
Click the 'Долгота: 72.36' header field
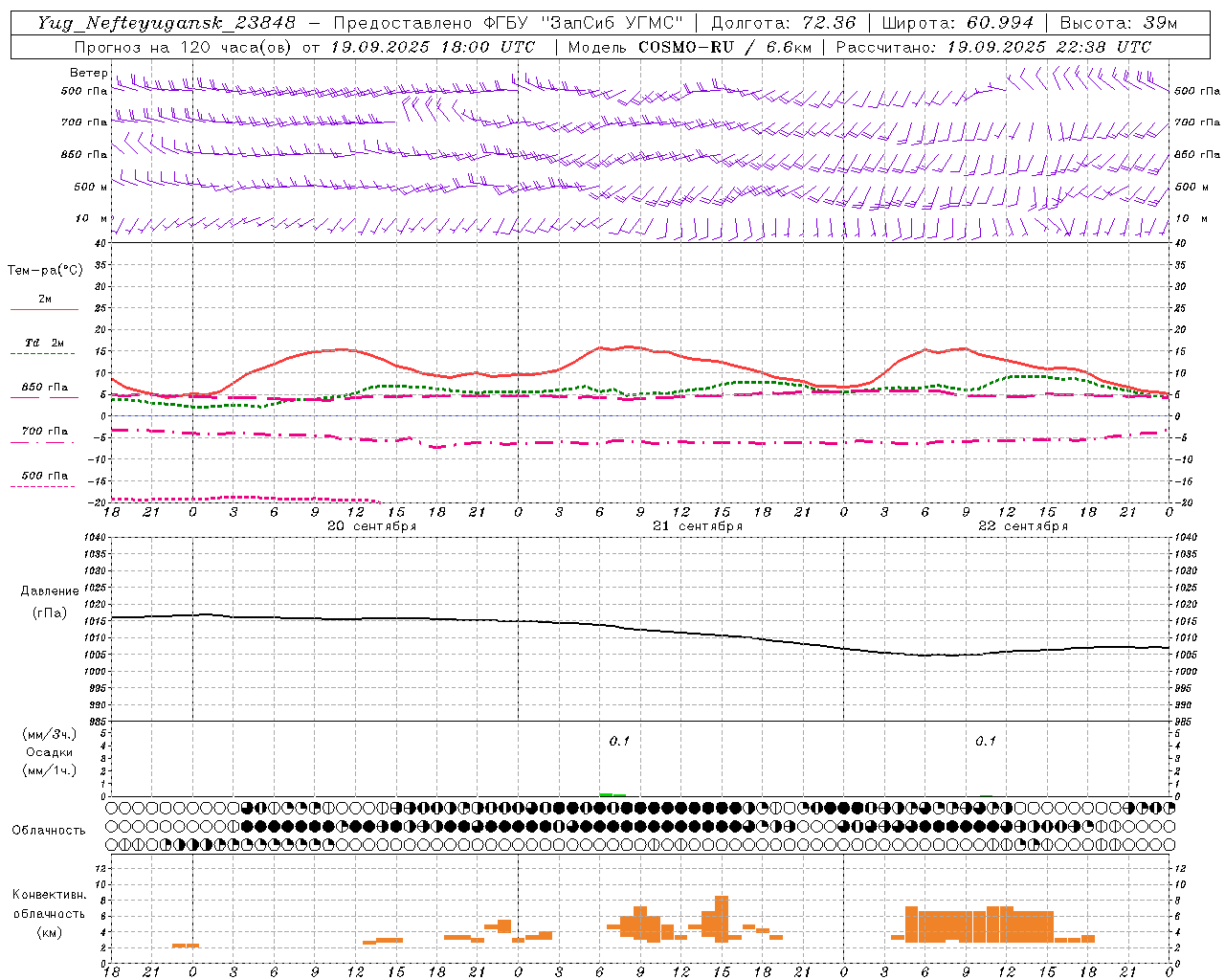pos(783,23)
